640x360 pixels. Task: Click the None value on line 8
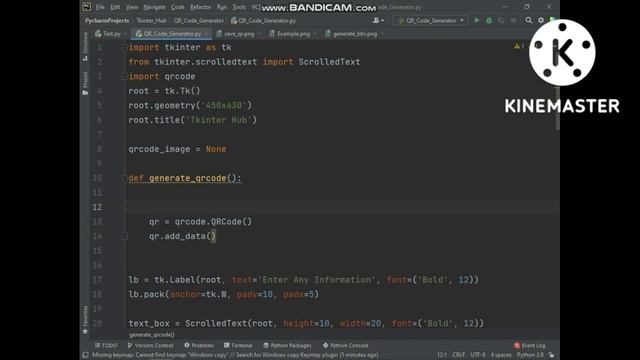[216, 149]
